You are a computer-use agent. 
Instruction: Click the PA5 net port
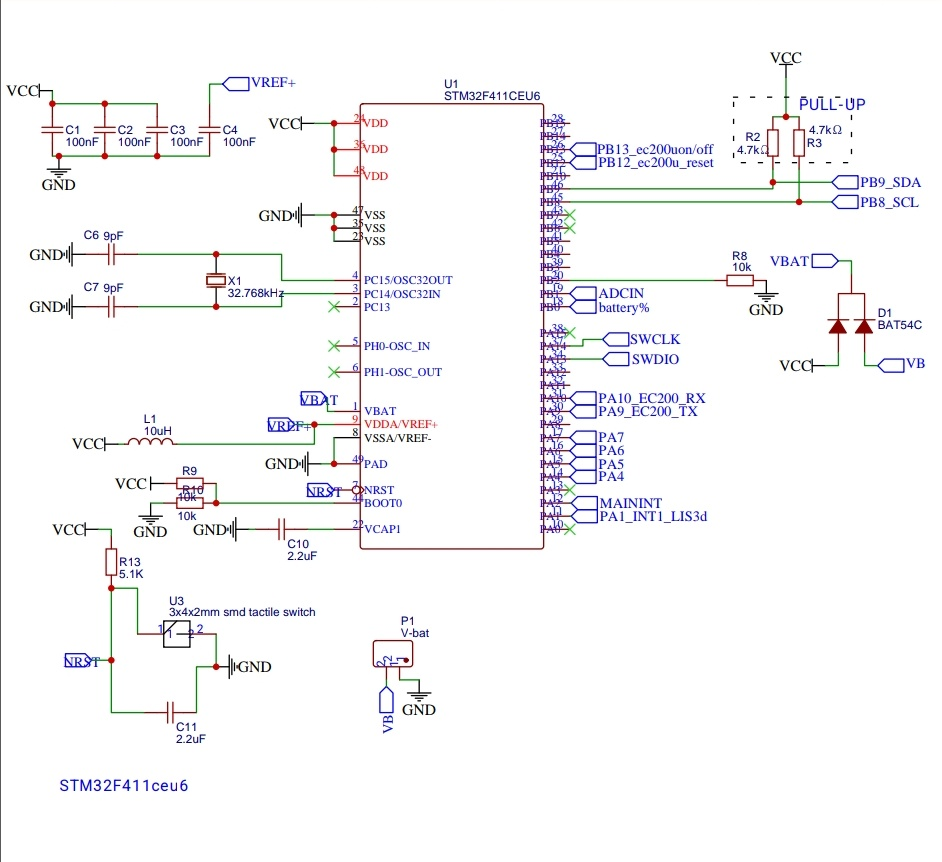tap(596, 464)
